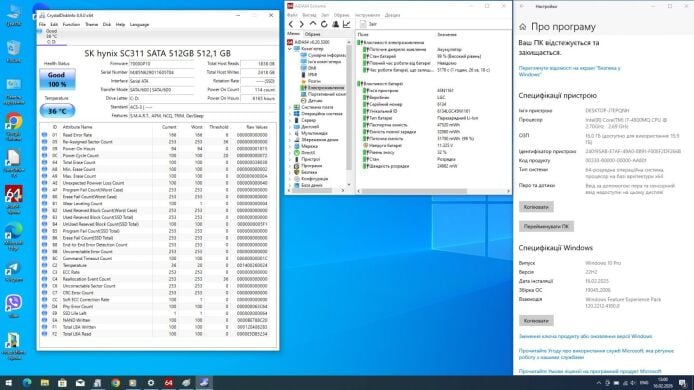Open CrystalDiskInfo File menu
The height and width of the screenshot is (390, 694).
pyautogui.click(x=42, y=25)
